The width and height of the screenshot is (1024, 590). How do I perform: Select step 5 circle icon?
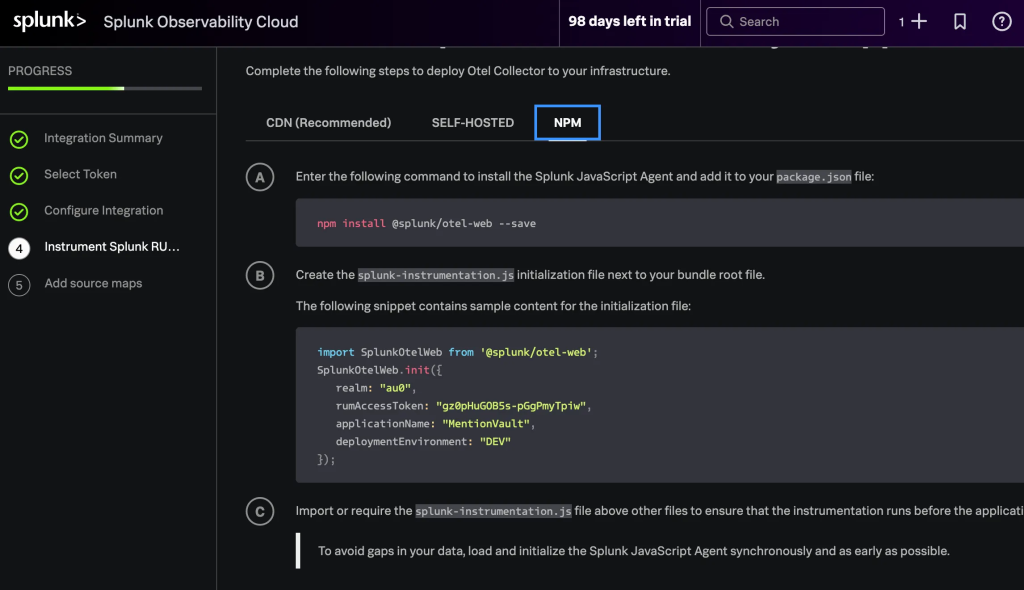coord(19,284)
